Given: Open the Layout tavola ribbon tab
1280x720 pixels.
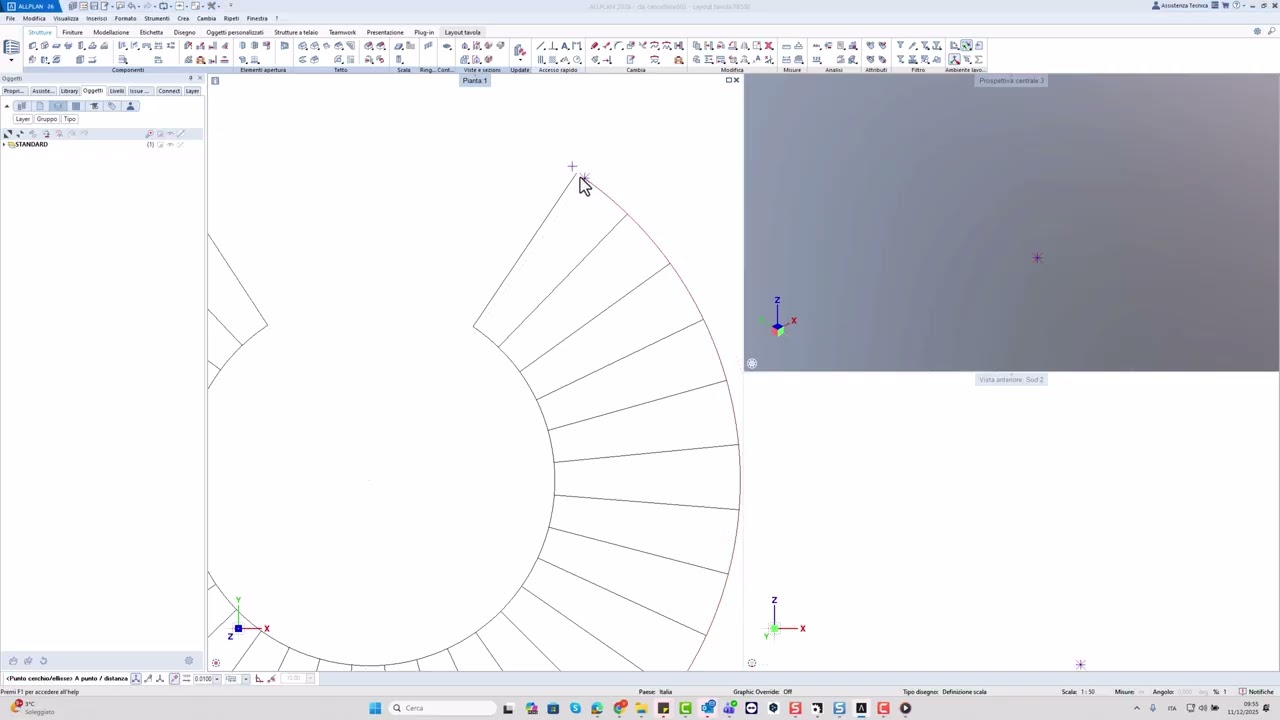Looking at the screenshot, I should tap(462, 32).
